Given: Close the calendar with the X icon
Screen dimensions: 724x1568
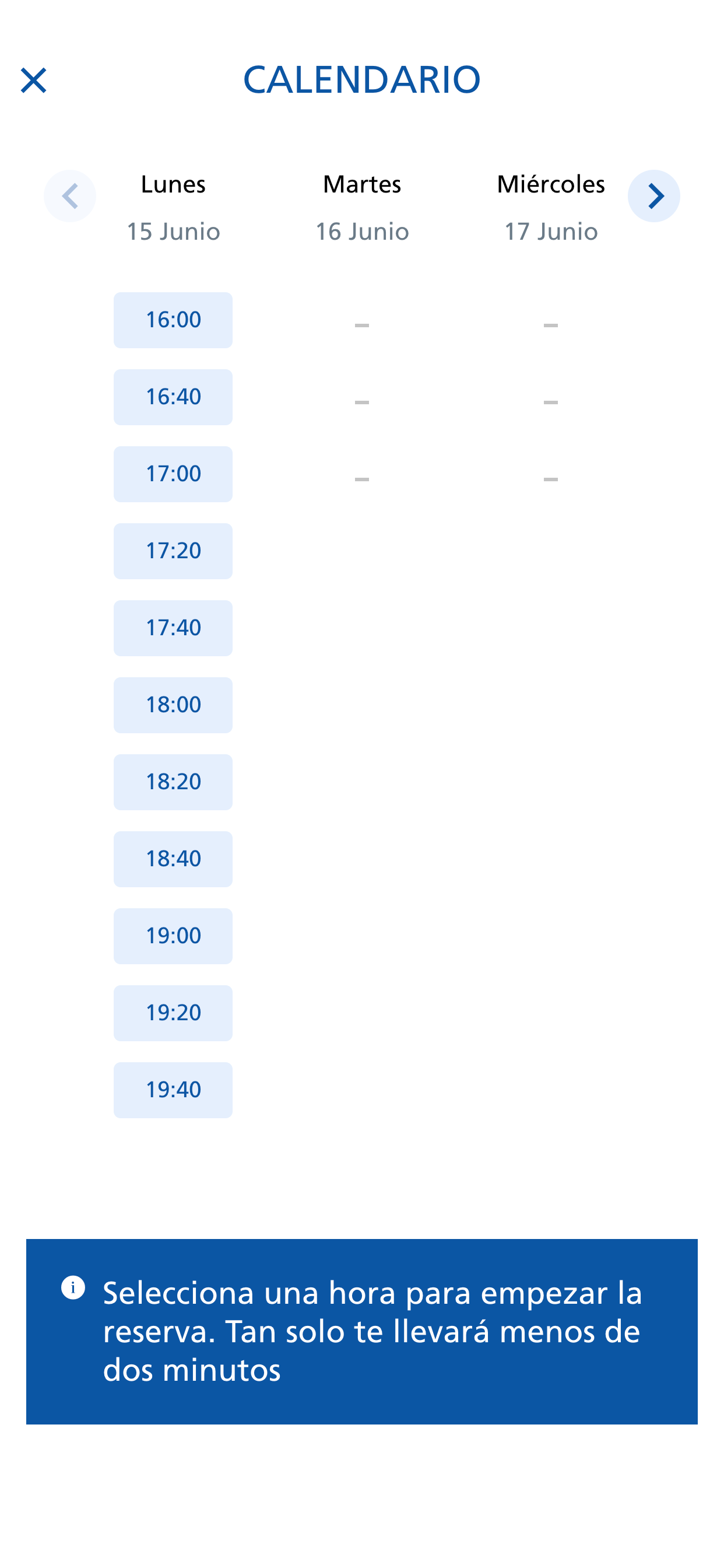Looking at the screenshot, I should (x=33, y=80).
